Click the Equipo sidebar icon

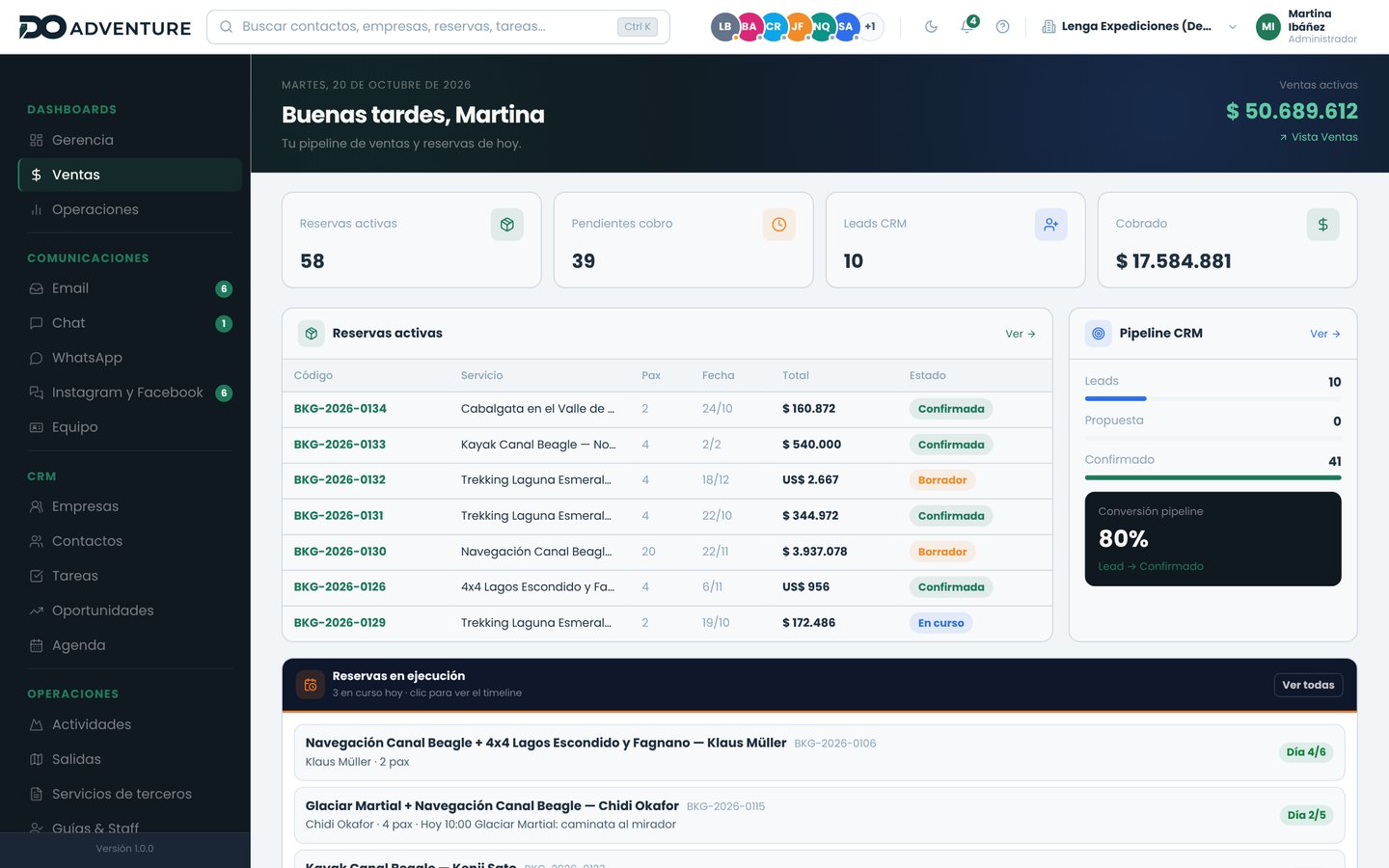[37, 427]
